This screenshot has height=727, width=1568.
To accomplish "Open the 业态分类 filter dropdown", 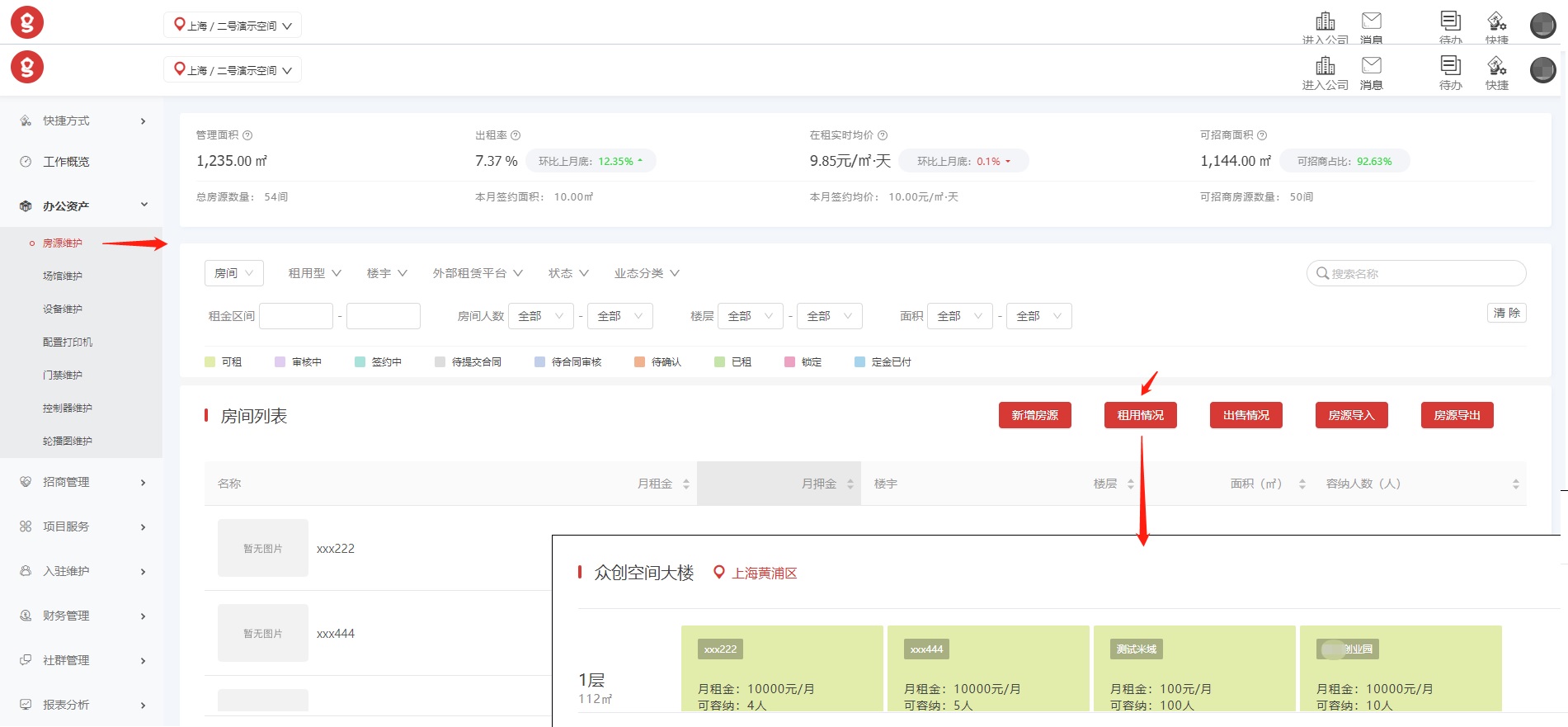I will tap(647, 273).
